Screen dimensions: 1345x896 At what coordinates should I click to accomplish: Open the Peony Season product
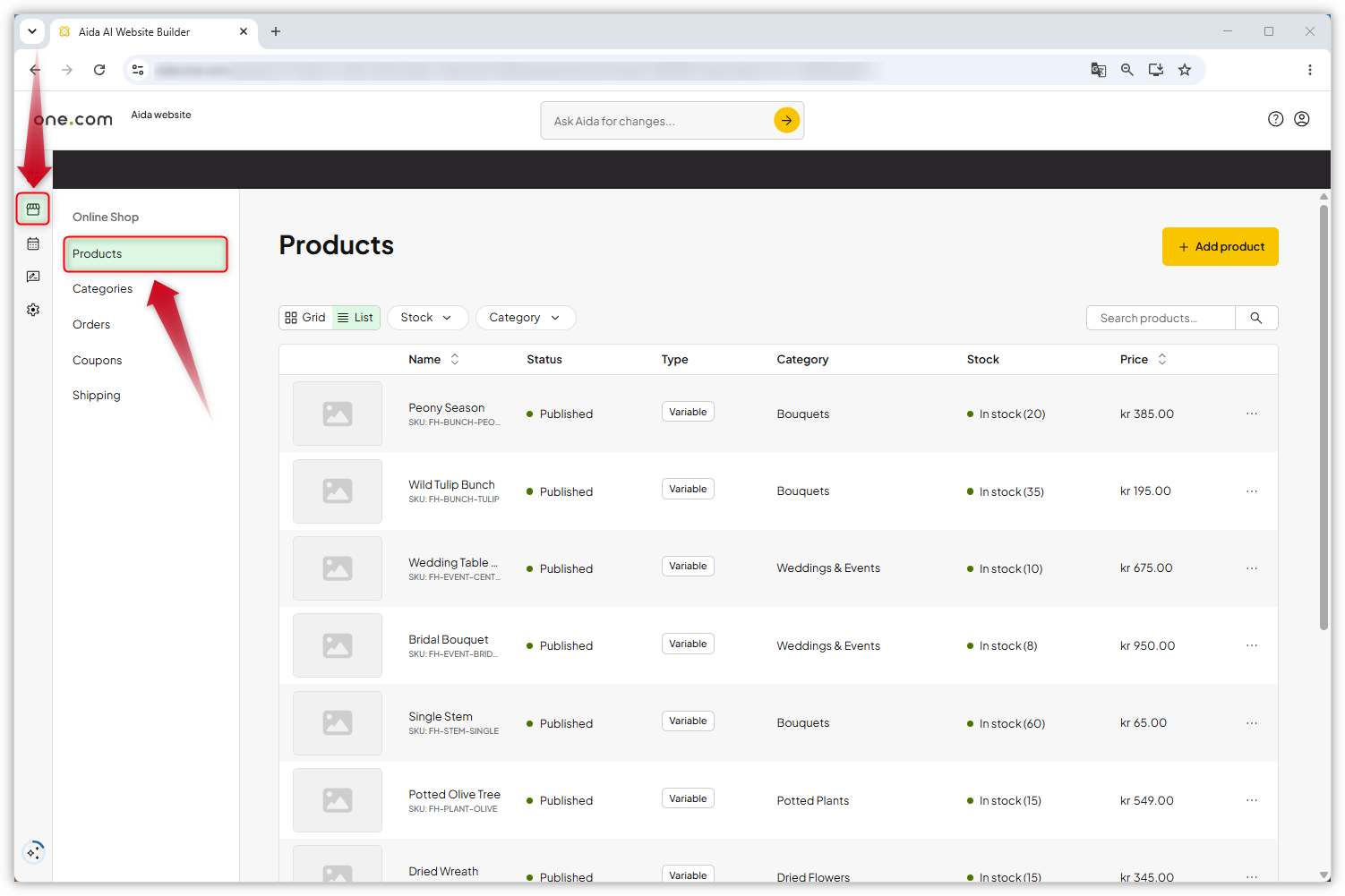(x=446, y=408)
